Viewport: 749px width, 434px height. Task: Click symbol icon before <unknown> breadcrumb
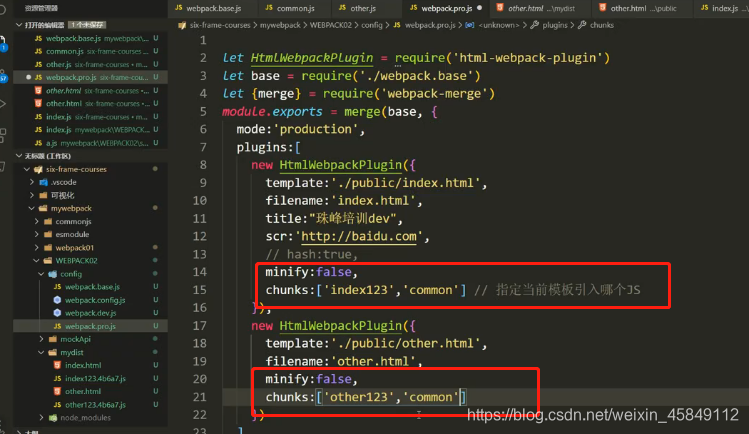click(x=470, y=25)
